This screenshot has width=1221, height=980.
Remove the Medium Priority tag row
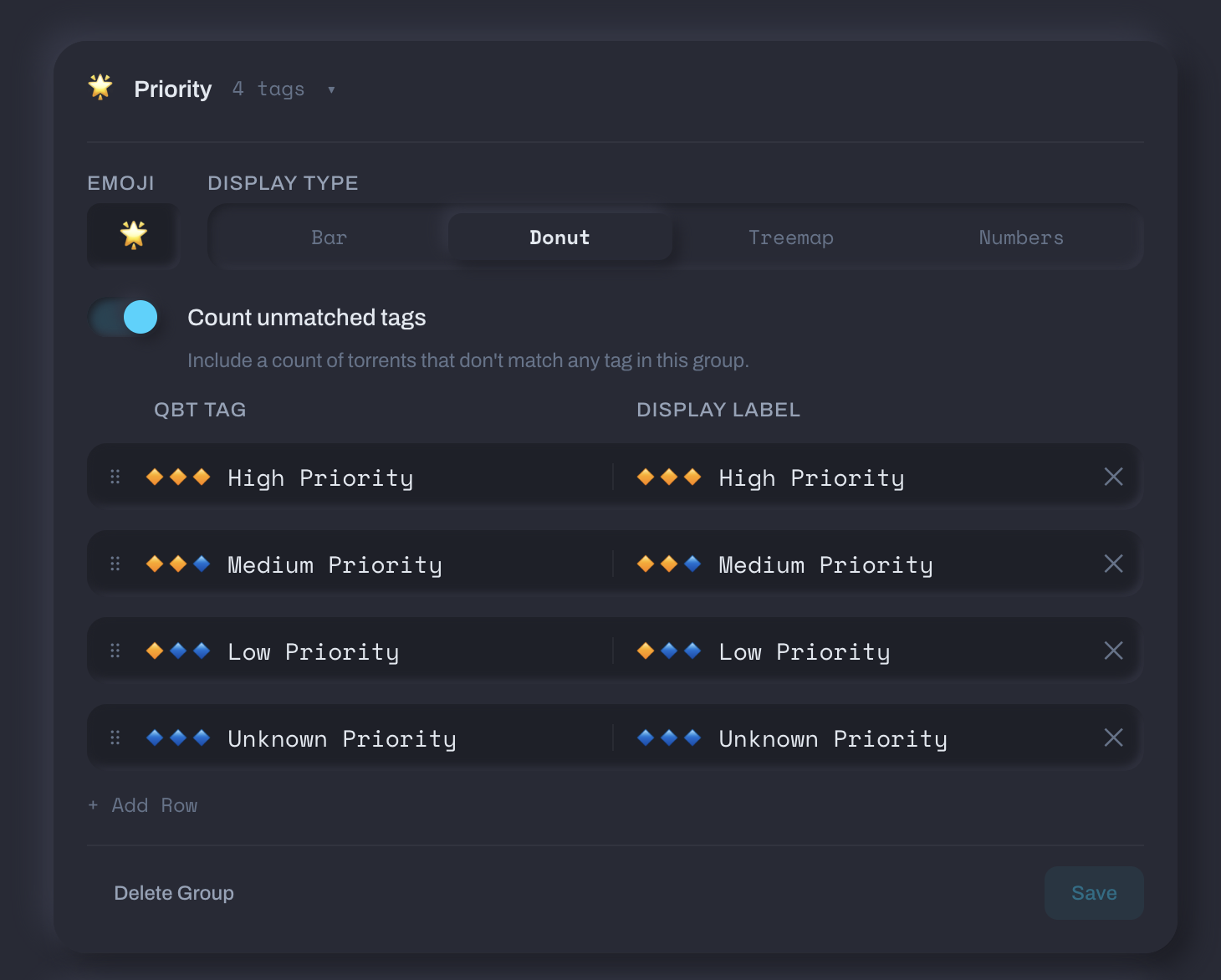[x=1113, y=564]
